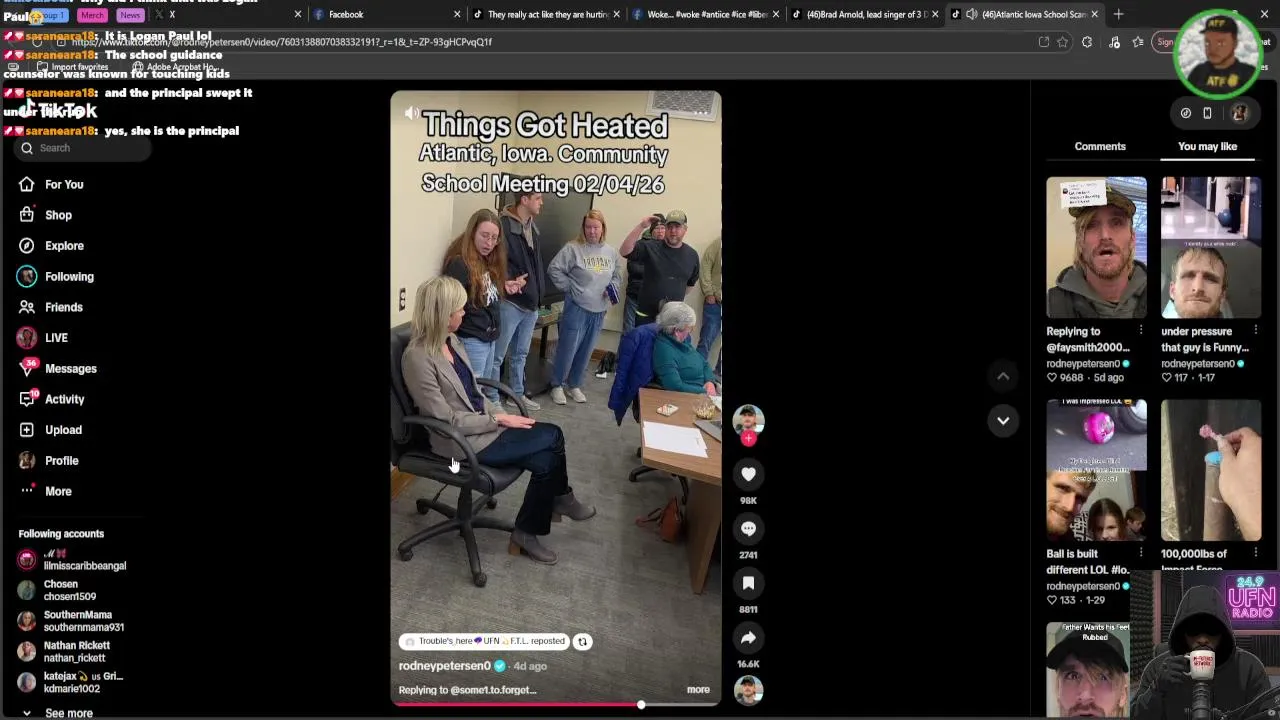Open Chosen chosen1509 following account
The height and width of the screenshot is (720, 1280).
pyautogui.click(x=57, y=590)
